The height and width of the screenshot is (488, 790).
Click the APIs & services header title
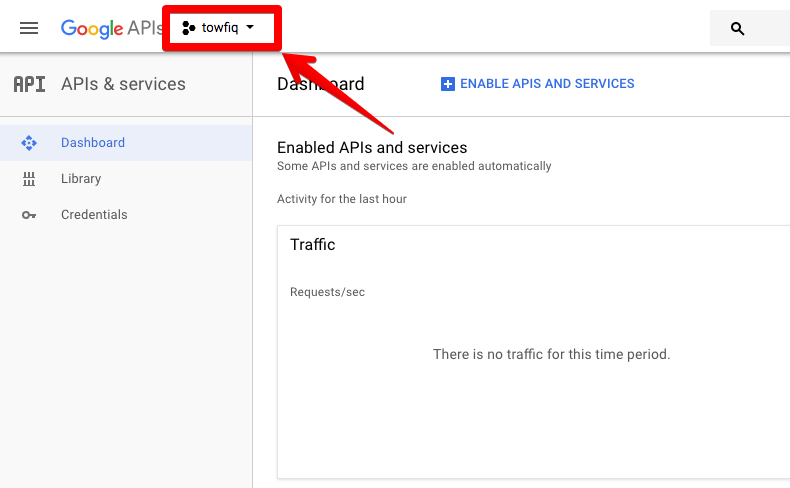(123, 84)
